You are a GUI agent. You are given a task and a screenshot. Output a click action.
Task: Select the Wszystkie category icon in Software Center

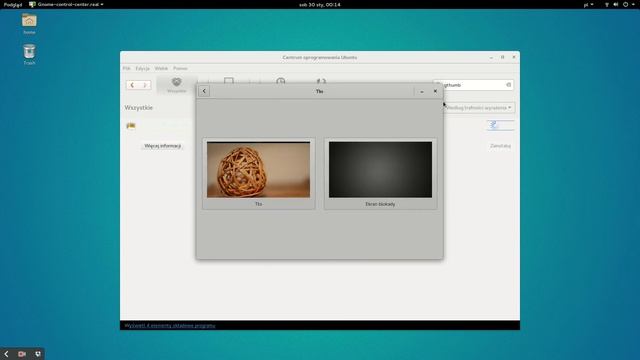coord(176,84)
